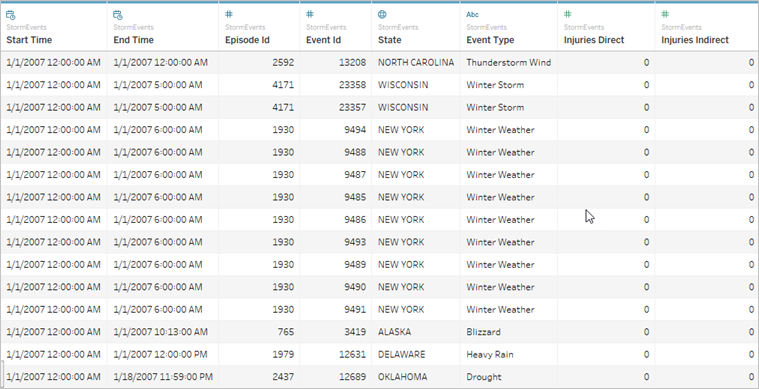
Task: Click the Episode Id cell showing 765
Action: coord(259,332)
